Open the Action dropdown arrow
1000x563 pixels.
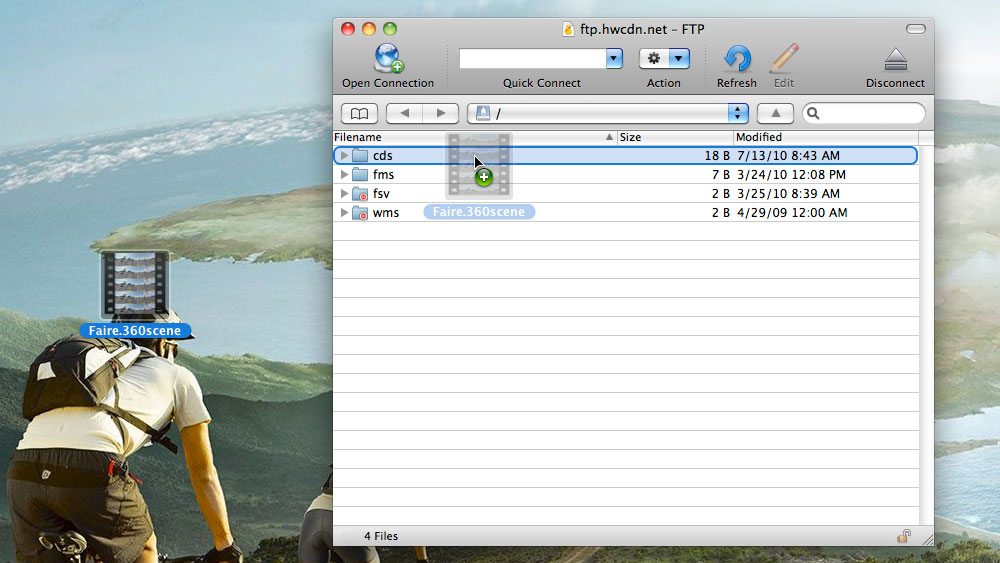tap(679, 59)
